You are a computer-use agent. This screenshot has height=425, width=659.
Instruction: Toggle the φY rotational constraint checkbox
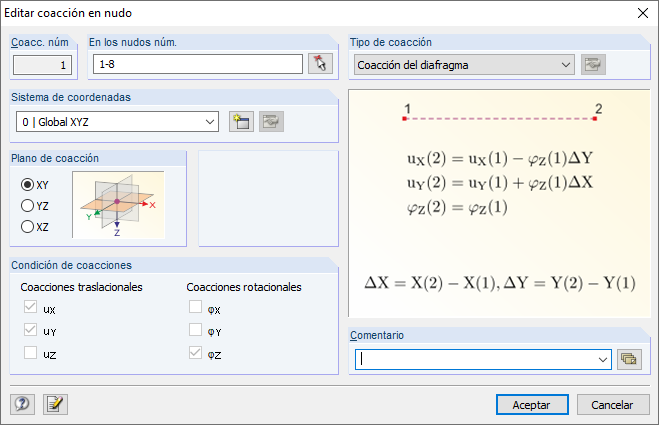[196, 331]
